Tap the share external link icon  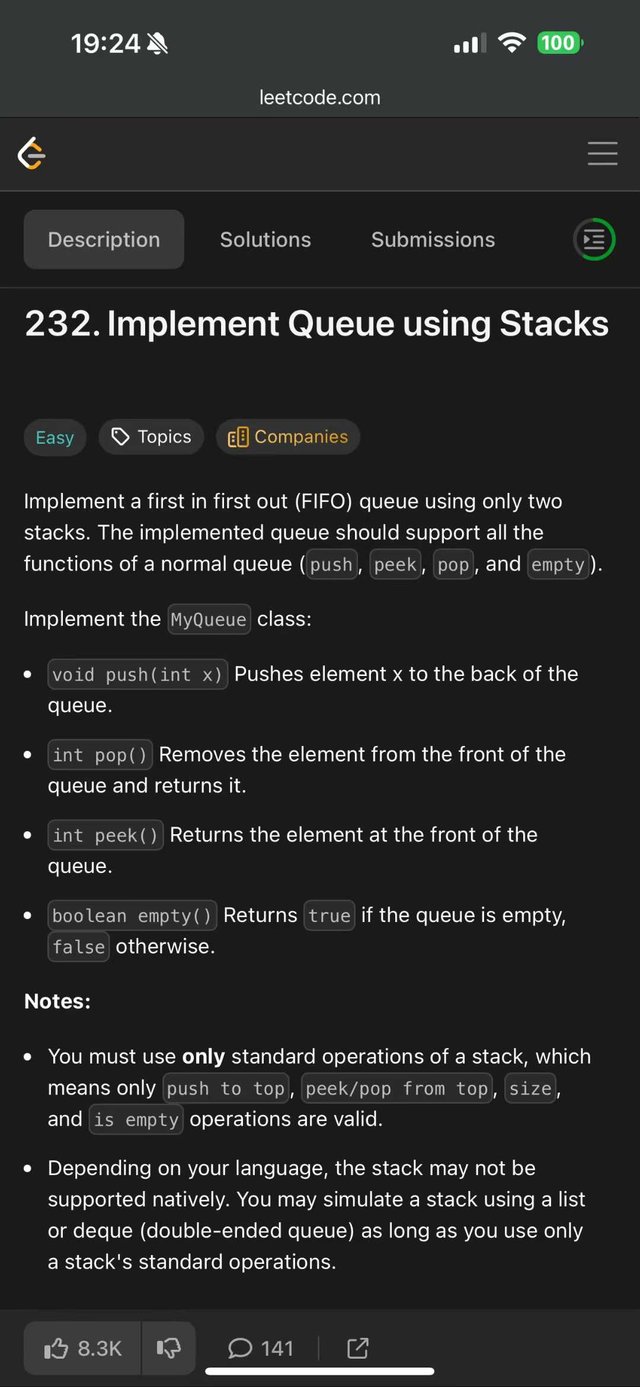pyautogui.click(x=357, y=1348)
